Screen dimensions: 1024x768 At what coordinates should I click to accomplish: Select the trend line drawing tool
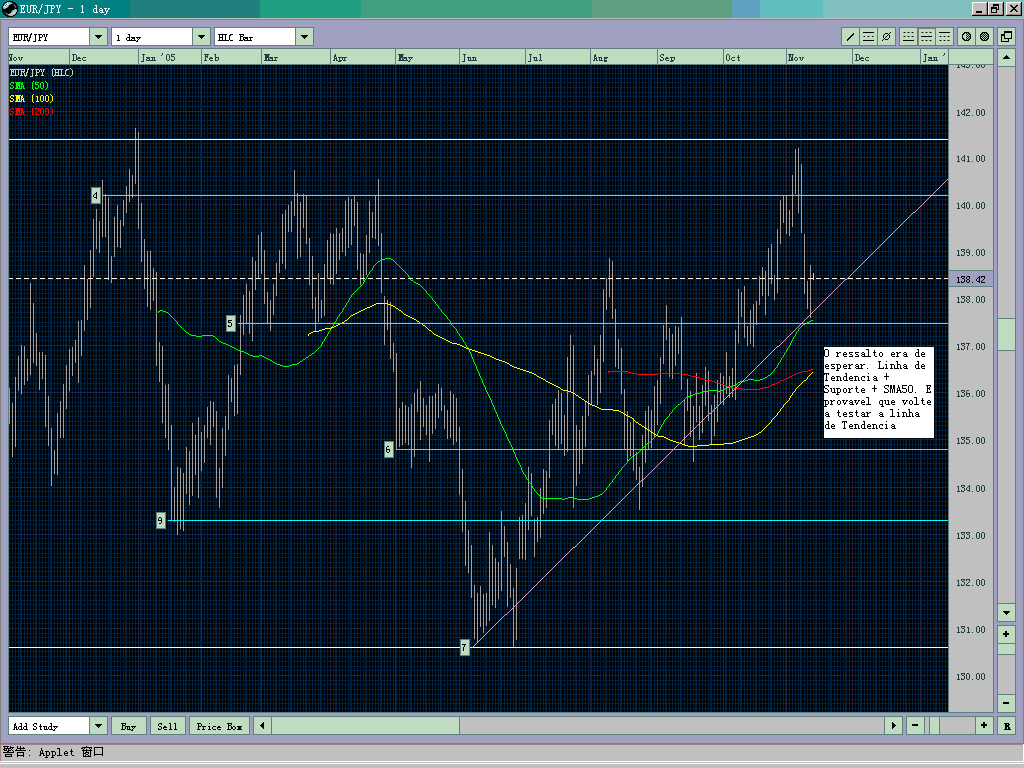[x=850, y=36]
